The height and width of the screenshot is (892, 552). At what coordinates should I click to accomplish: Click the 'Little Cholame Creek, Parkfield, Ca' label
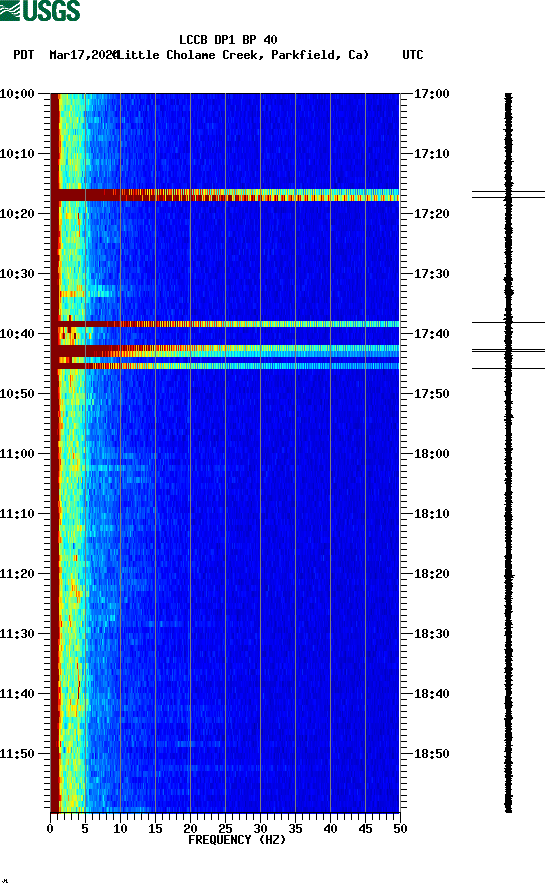pyautogui.click(x=242, y=55)
